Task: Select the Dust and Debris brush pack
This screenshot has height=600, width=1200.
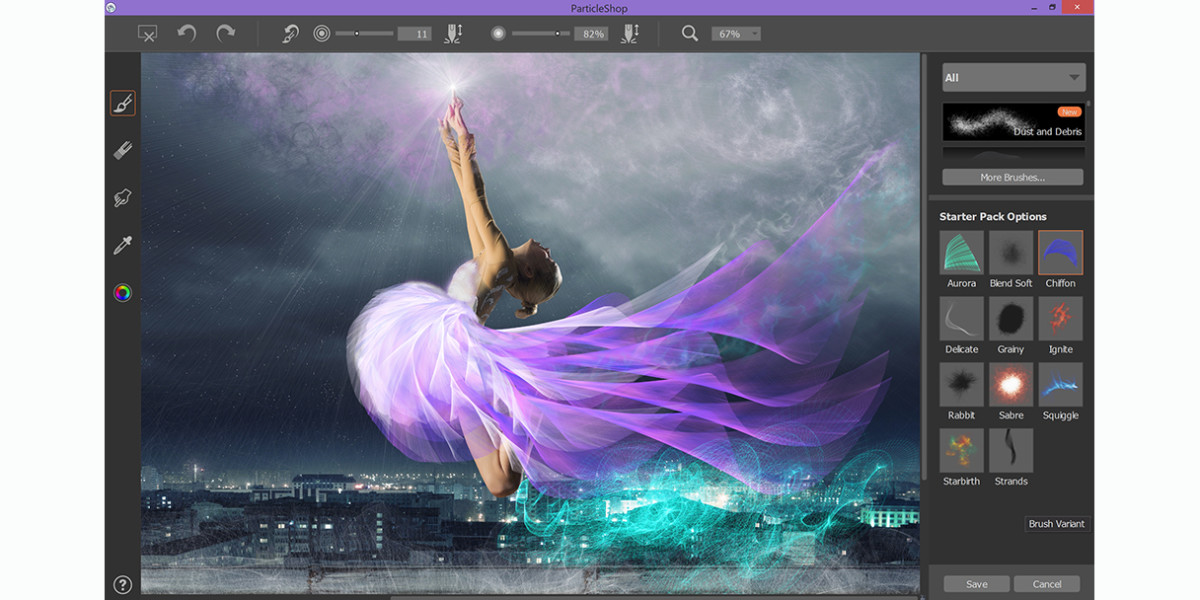Action: click(1014, 122)
